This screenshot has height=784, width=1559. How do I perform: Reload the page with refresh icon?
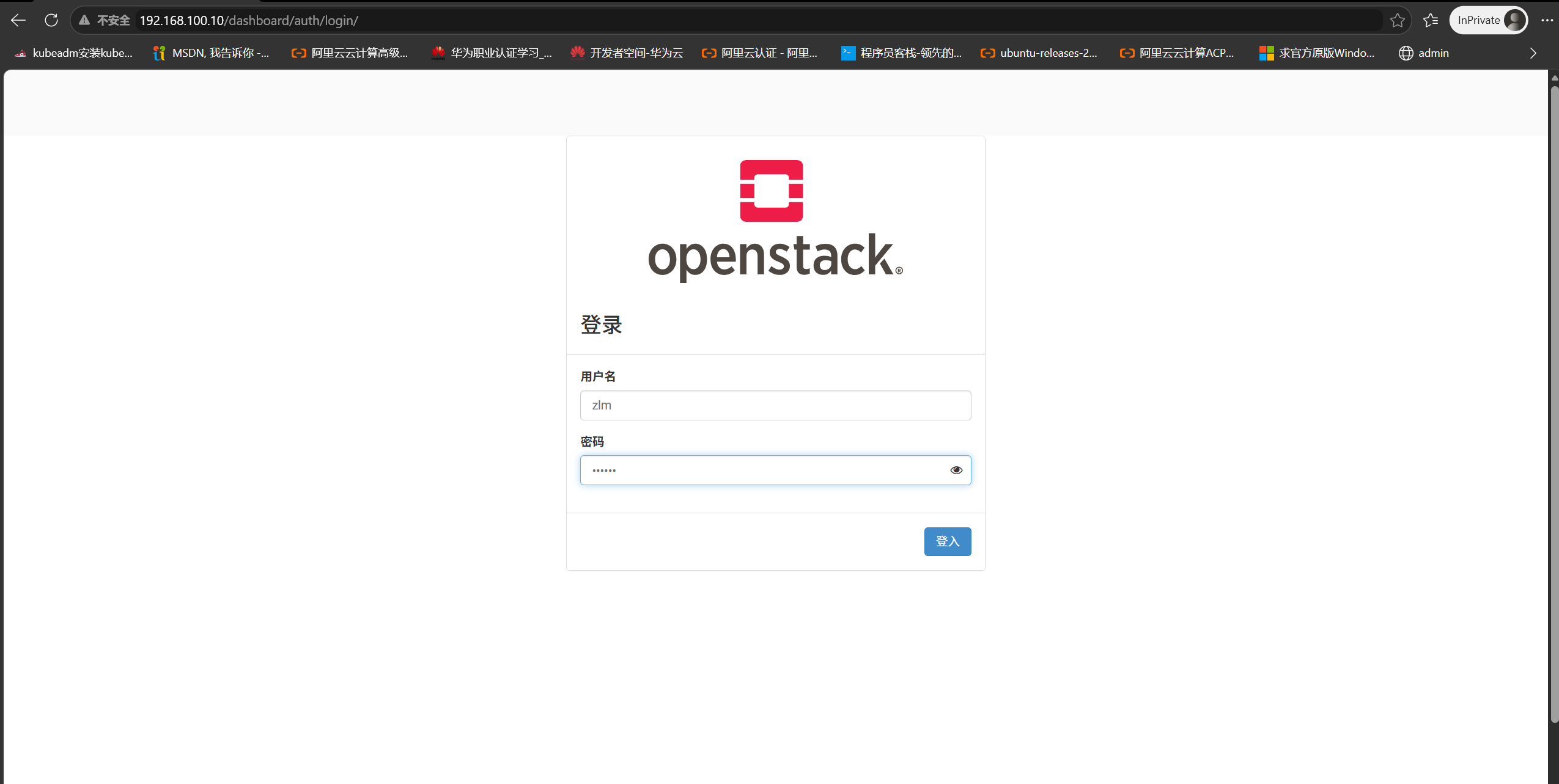click(51, 20)
